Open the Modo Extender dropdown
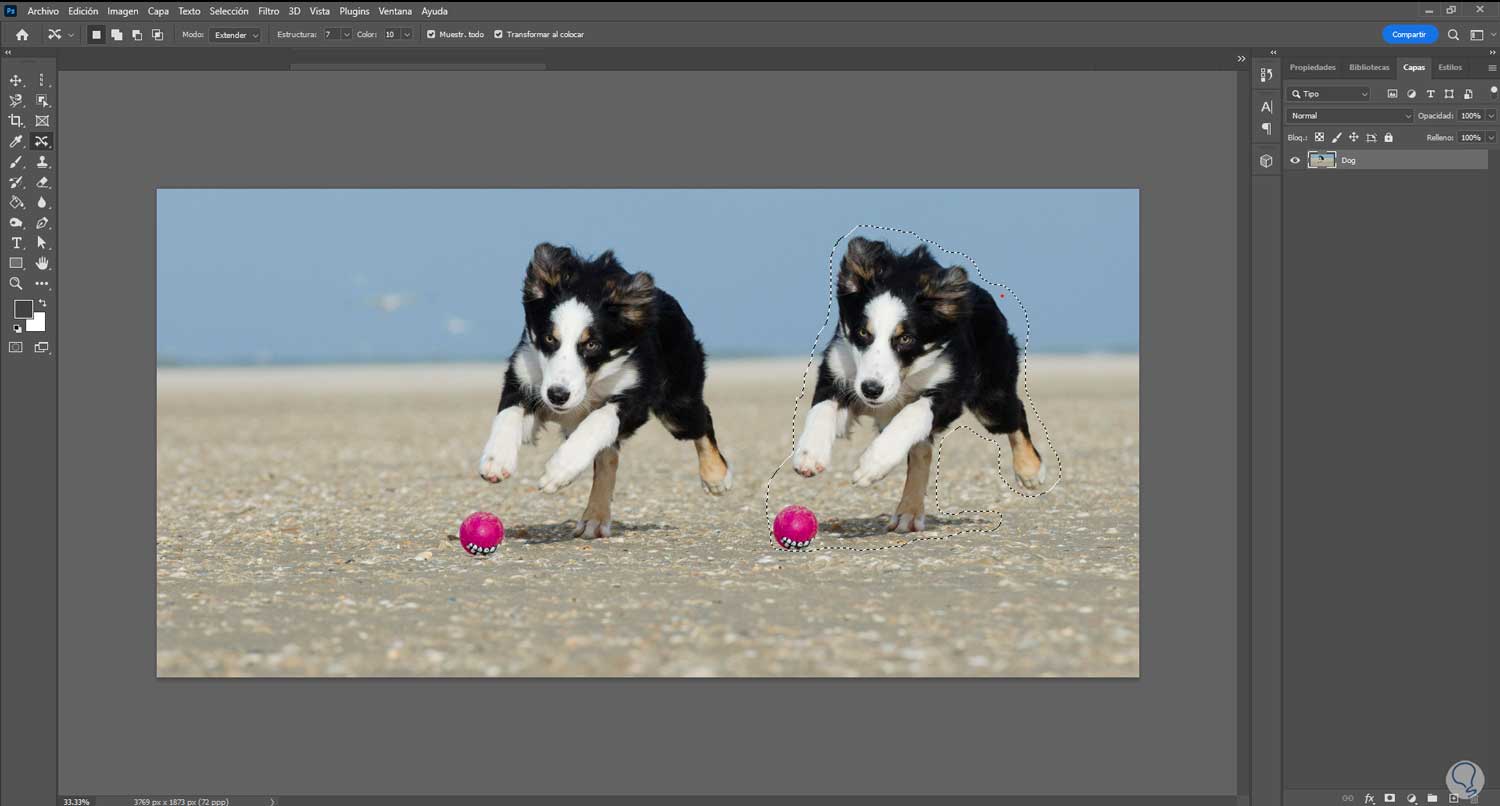 pyautogui.click(x=235, y=34)
